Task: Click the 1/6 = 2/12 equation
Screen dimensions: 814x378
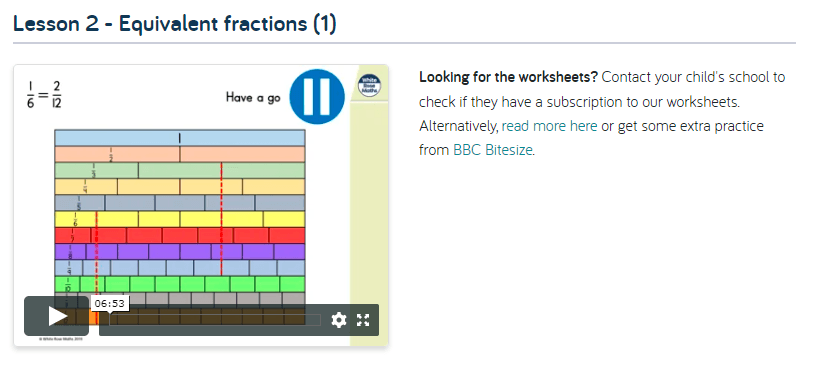Action: [x=44, y=94]
